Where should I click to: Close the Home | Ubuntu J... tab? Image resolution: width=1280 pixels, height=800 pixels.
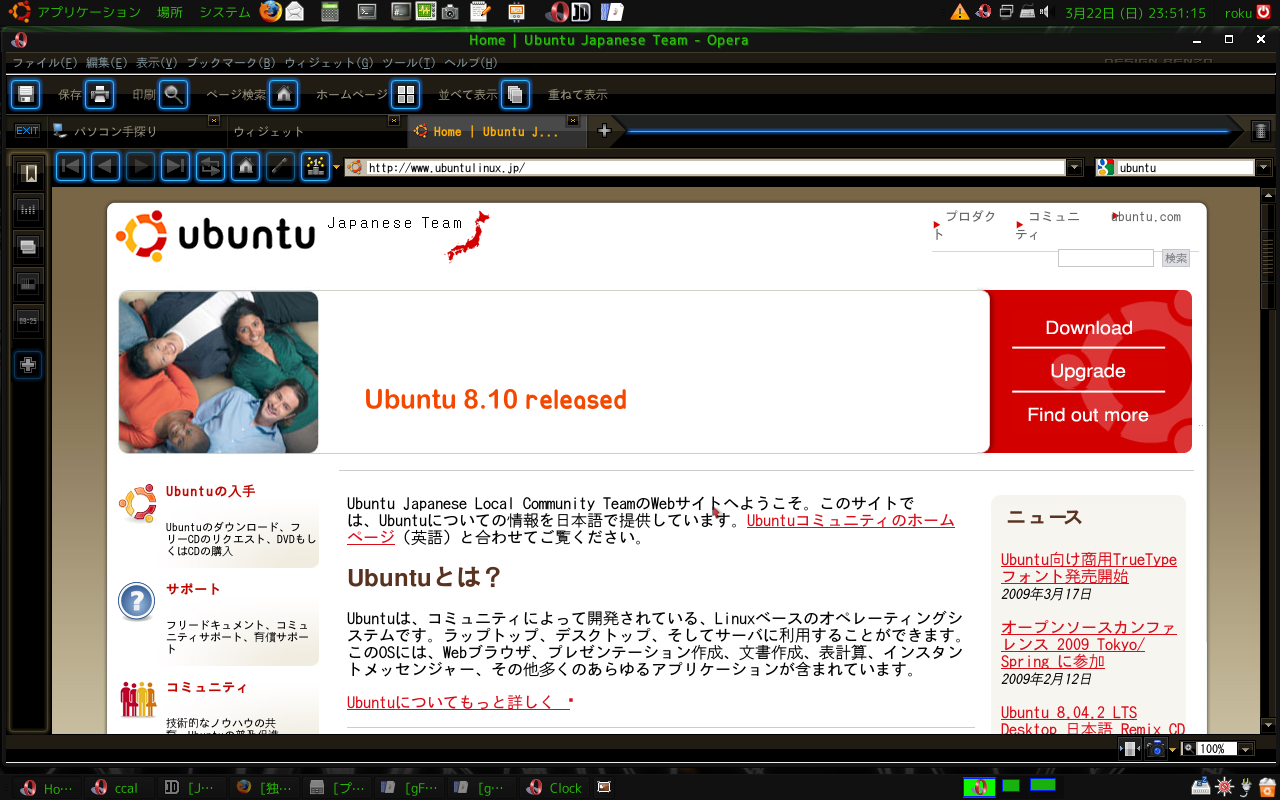click(x=573, y=121)
